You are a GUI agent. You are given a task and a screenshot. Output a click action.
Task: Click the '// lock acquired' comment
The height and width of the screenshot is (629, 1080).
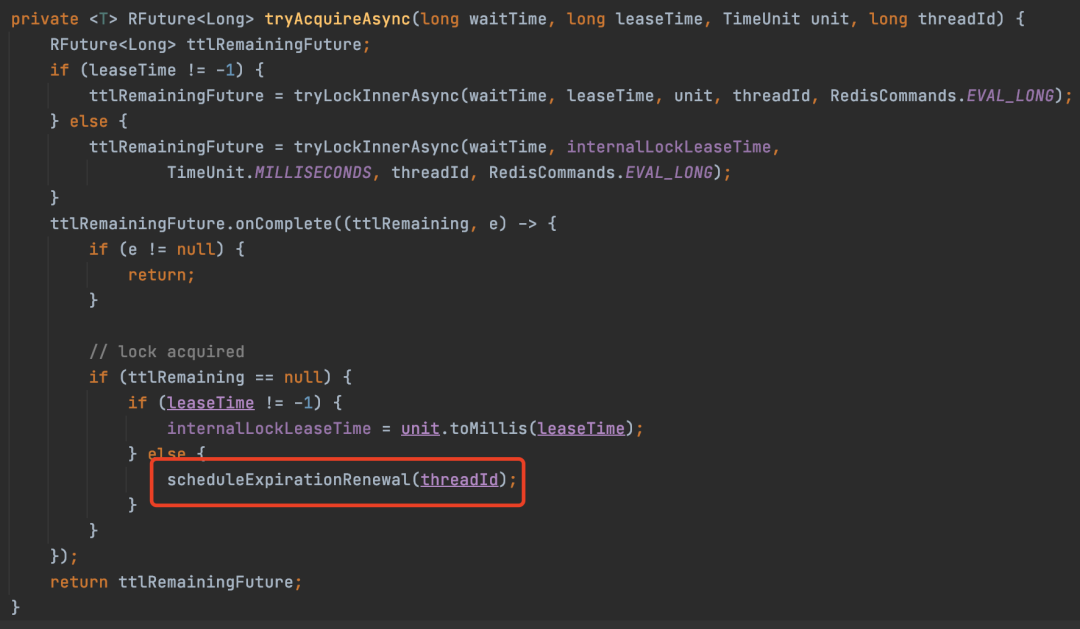click(167, 352)
